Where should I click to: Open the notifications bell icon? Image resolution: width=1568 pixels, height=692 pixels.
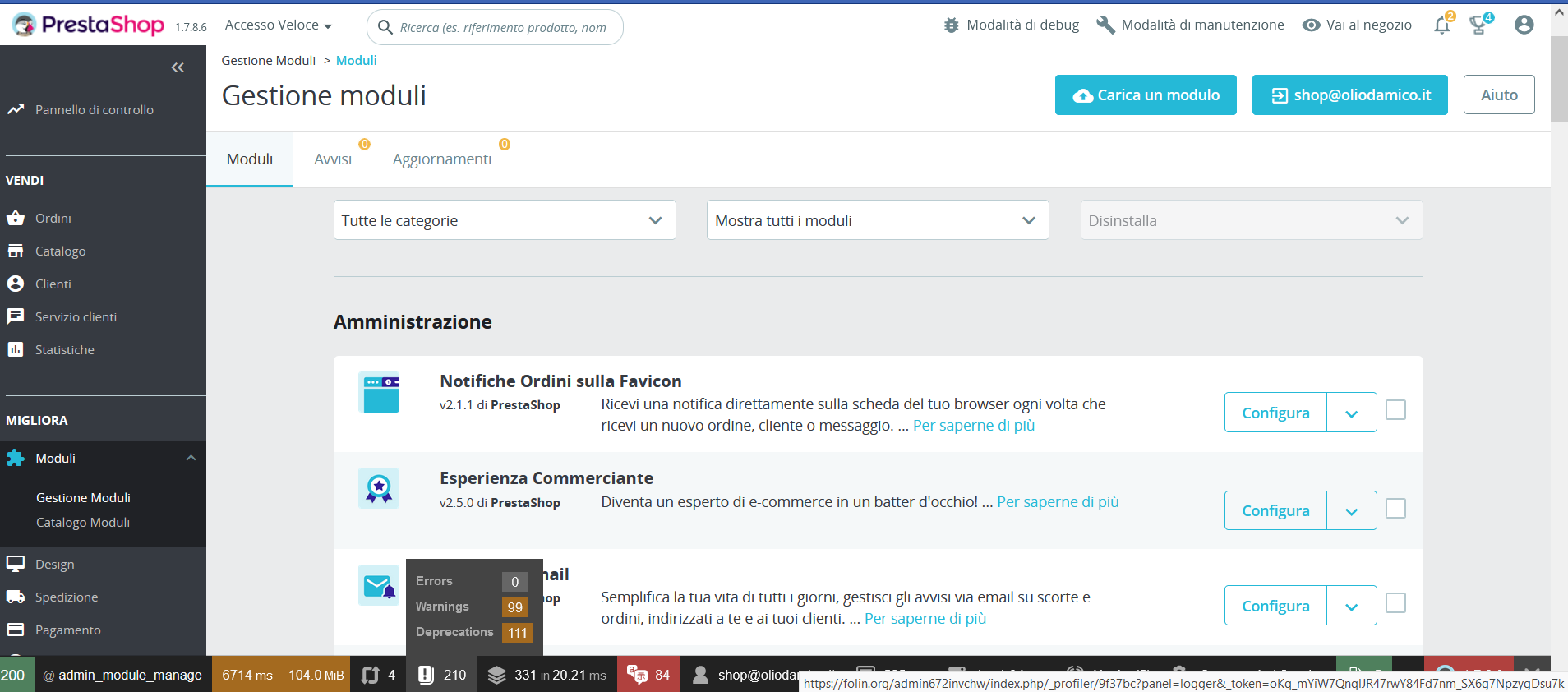tap(1442, 25)
